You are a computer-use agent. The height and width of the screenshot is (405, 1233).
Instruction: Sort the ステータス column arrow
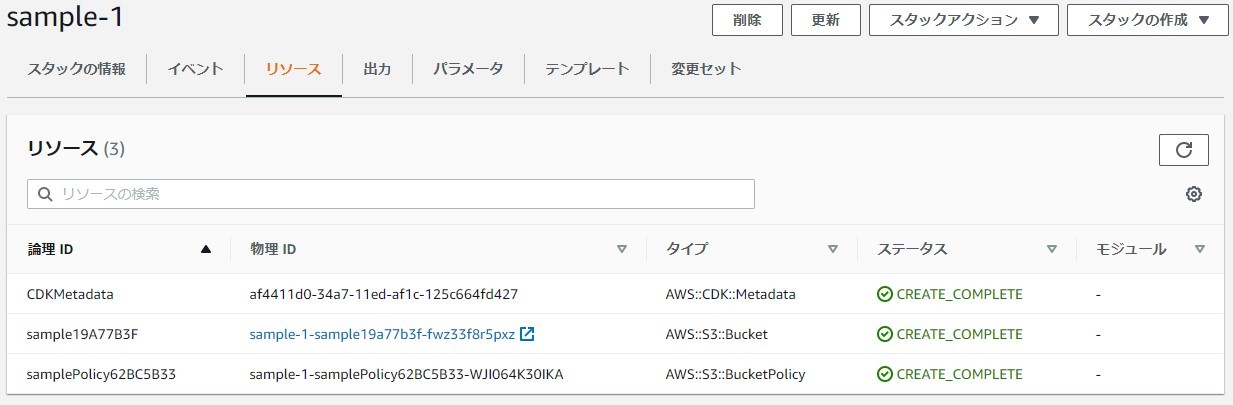[1051, 249]
